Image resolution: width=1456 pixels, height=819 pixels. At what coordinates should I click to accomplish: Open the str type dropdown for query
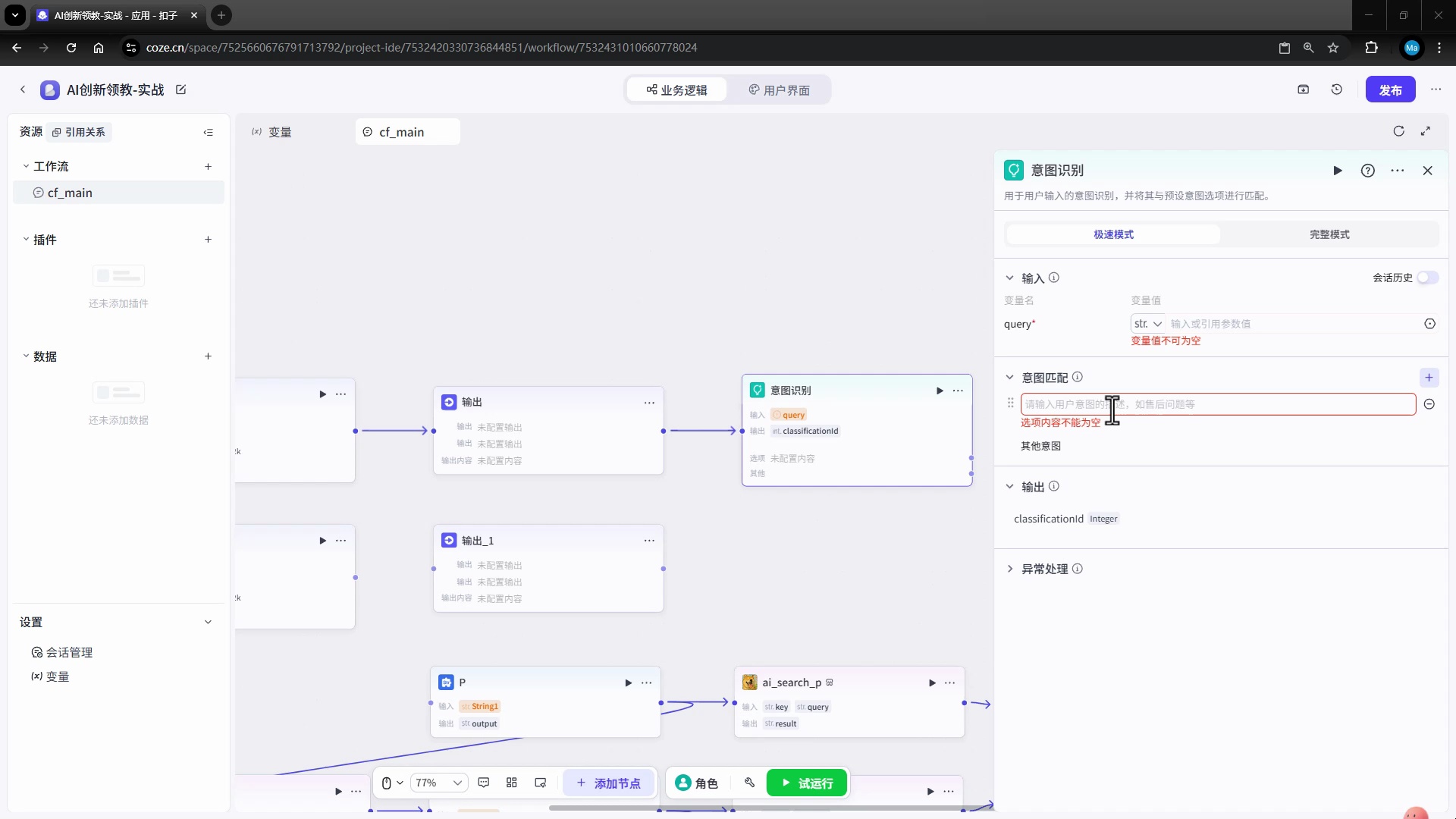[x=1148, y=324]
